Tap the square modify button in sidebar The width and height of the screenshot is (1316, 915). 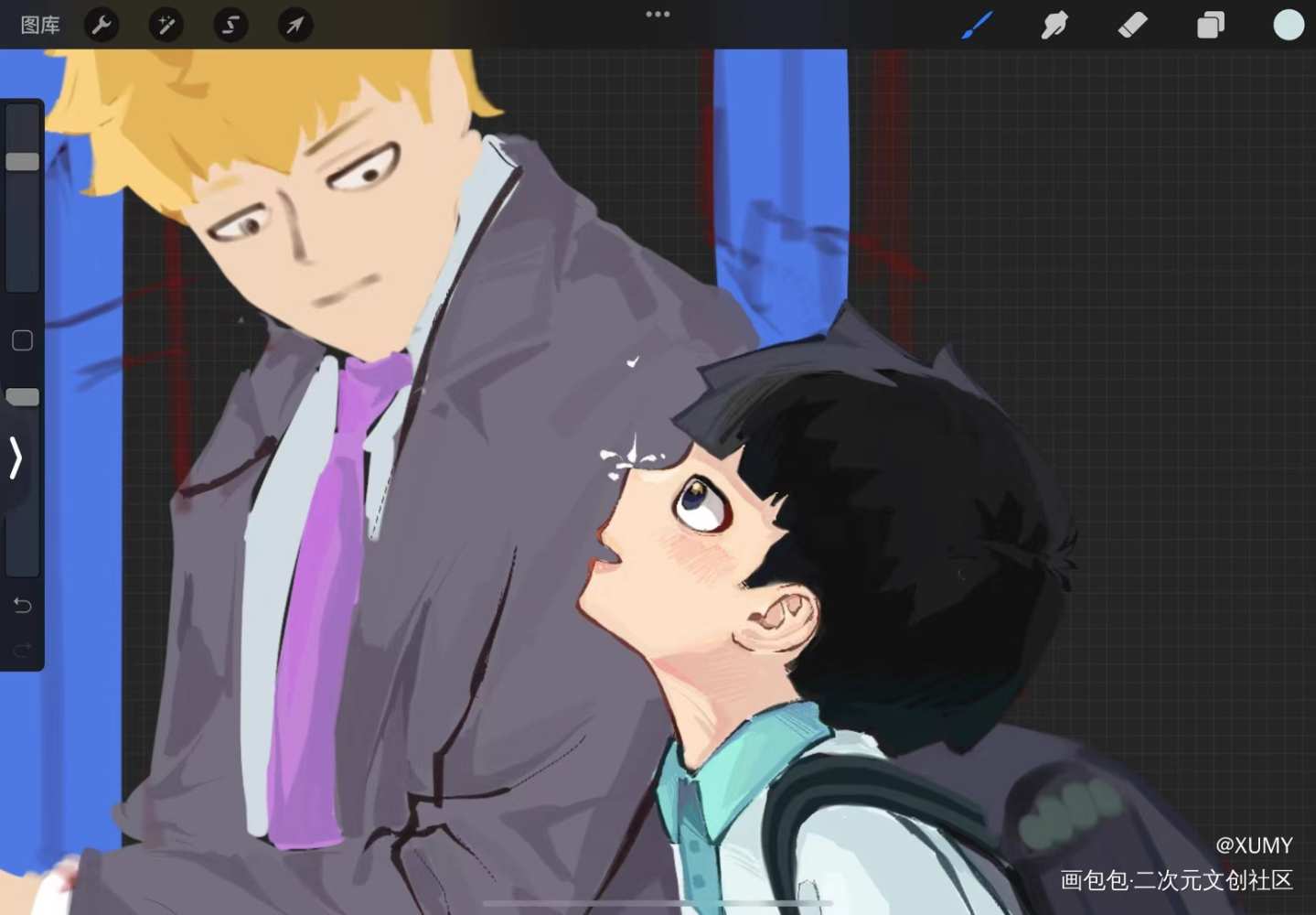point(22,340)
